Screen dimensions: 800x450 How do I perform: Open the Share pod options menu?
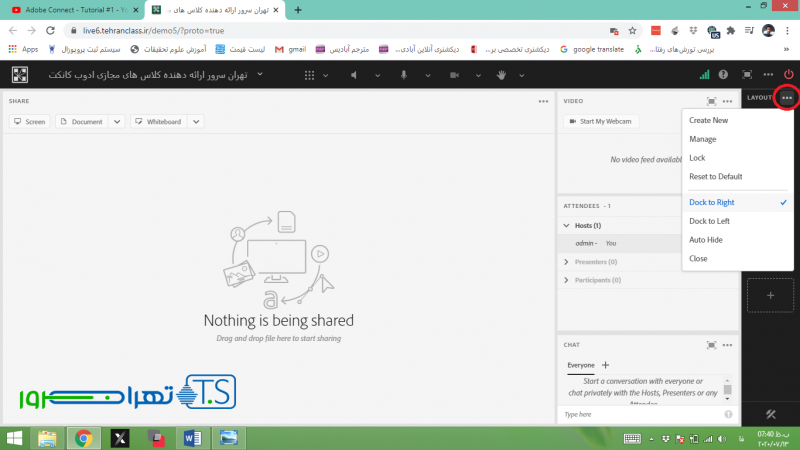point(543,101)
